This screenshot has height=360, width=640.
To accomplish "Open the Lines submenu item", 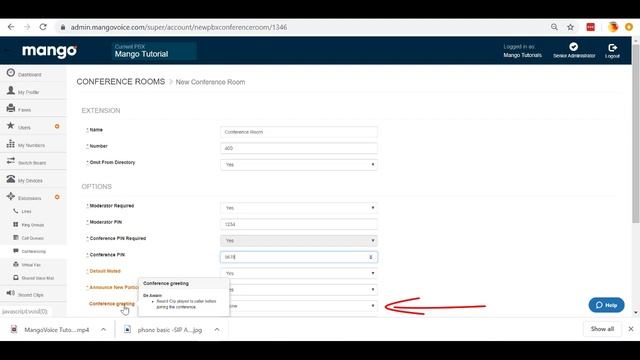I will coord(26,211).
